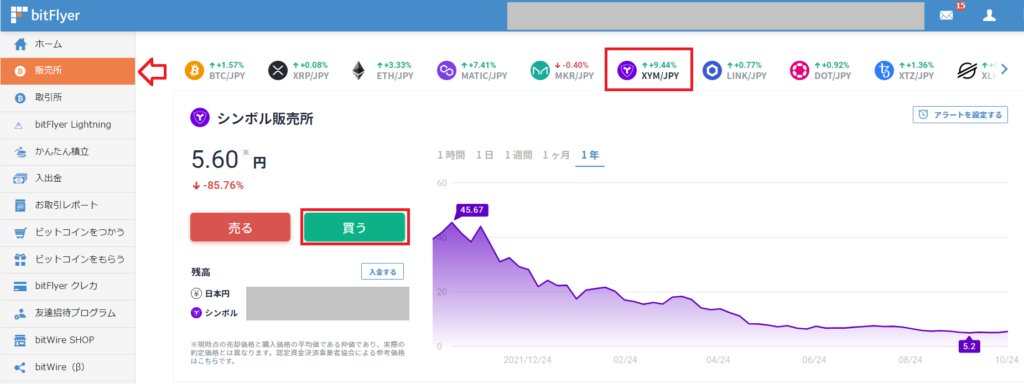1024x384 pixels.
Task: Click the green 買う buy button
Action: 355,227
